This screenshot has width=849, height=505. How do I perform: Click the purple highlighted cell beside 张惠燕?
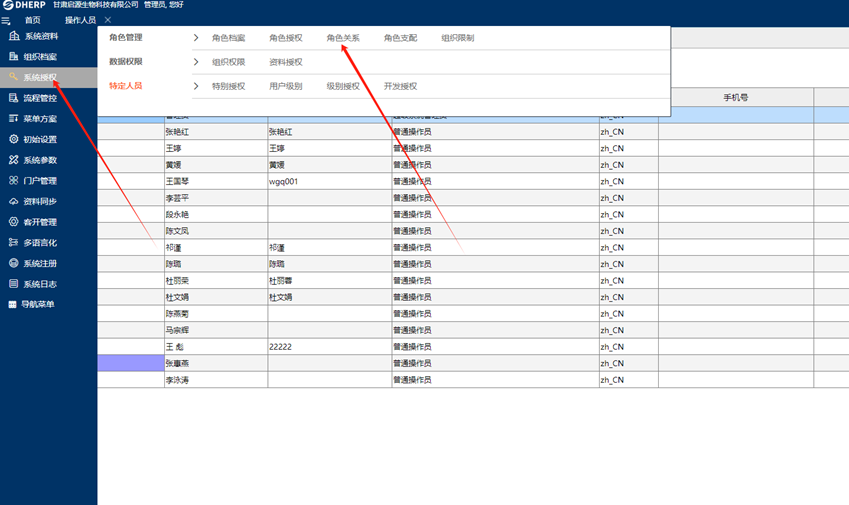130,363
